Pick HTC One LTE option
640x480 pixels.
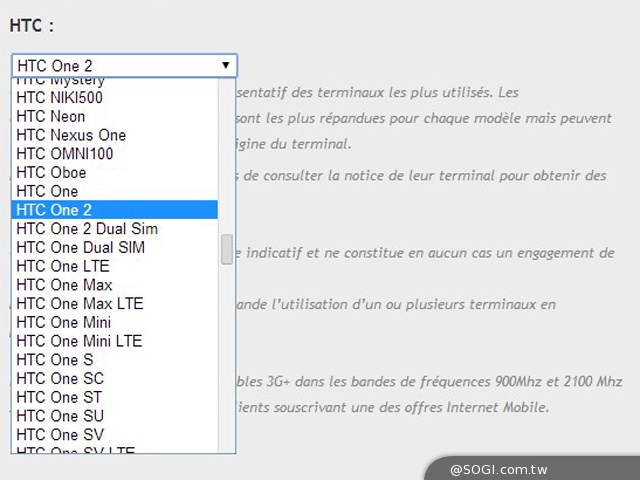click(62, 267)
